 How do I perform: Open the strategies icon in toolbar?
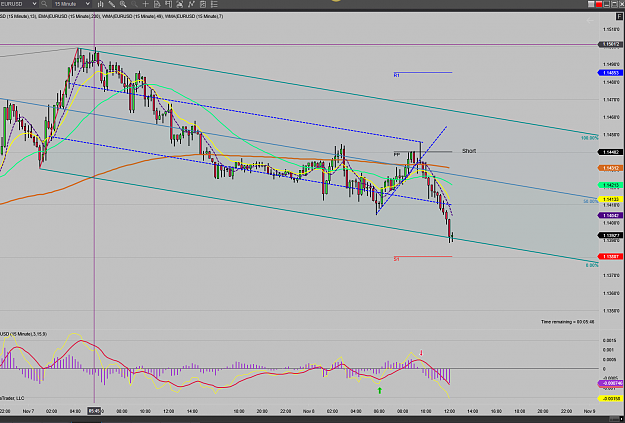tap(180, 4)
